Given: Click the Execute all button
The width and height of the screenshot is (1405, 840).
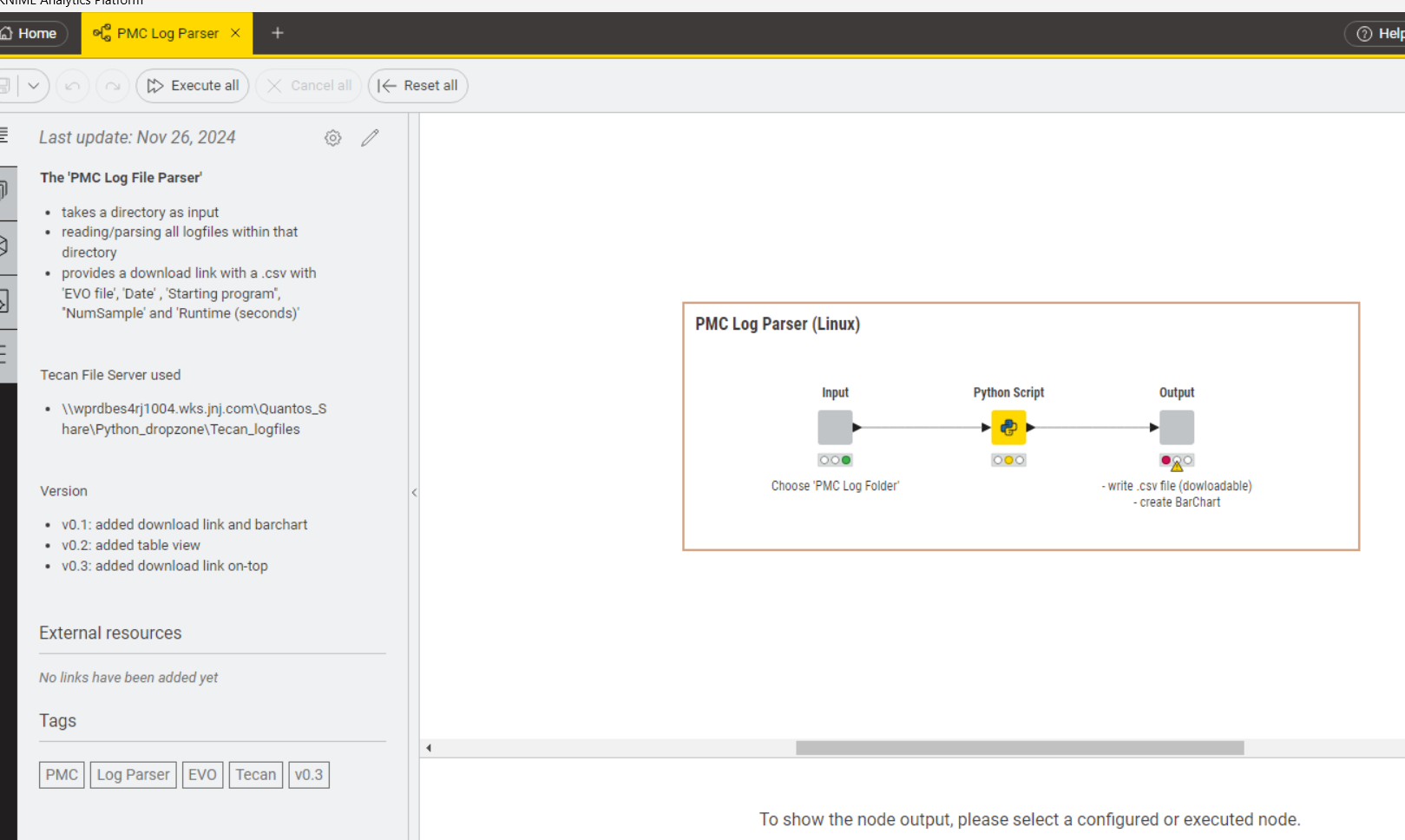Looking at the screenshot, I should point(192,85).
